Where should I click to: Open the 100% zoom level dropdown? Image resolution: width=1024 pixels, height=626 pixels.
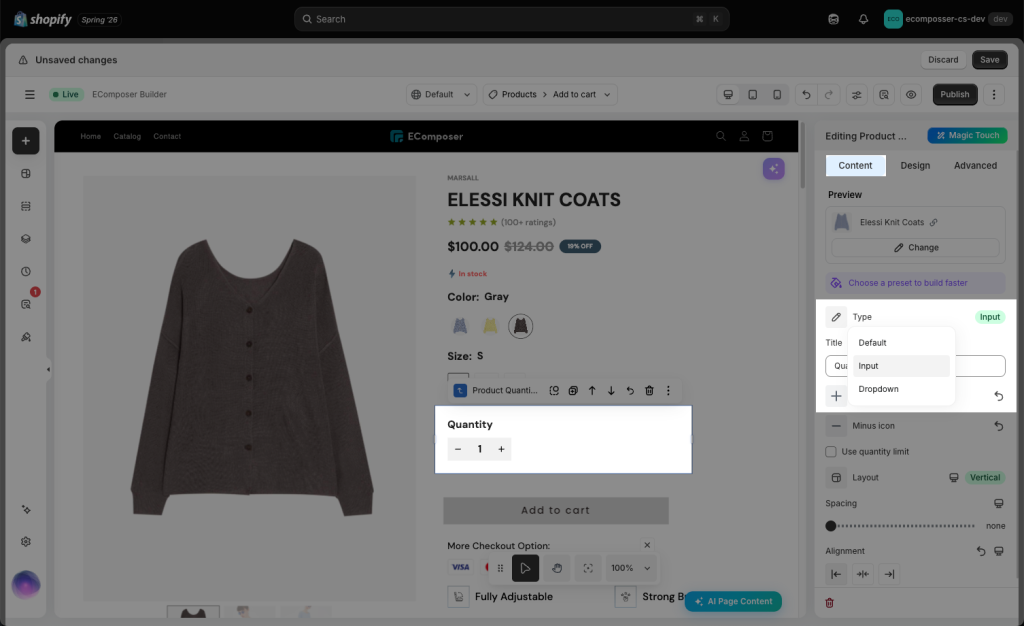point(630,568)
